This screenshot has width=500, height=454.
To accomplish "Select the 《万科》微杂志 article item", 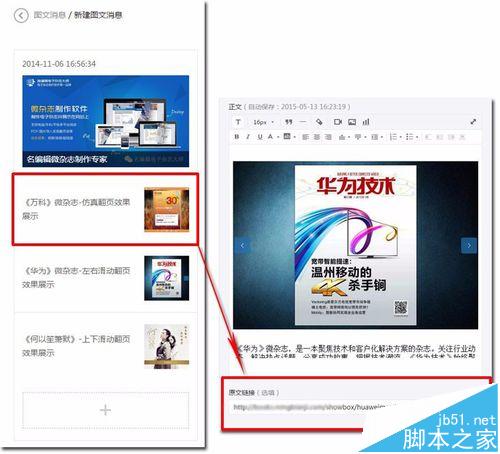I will click(x=105, y=209).
